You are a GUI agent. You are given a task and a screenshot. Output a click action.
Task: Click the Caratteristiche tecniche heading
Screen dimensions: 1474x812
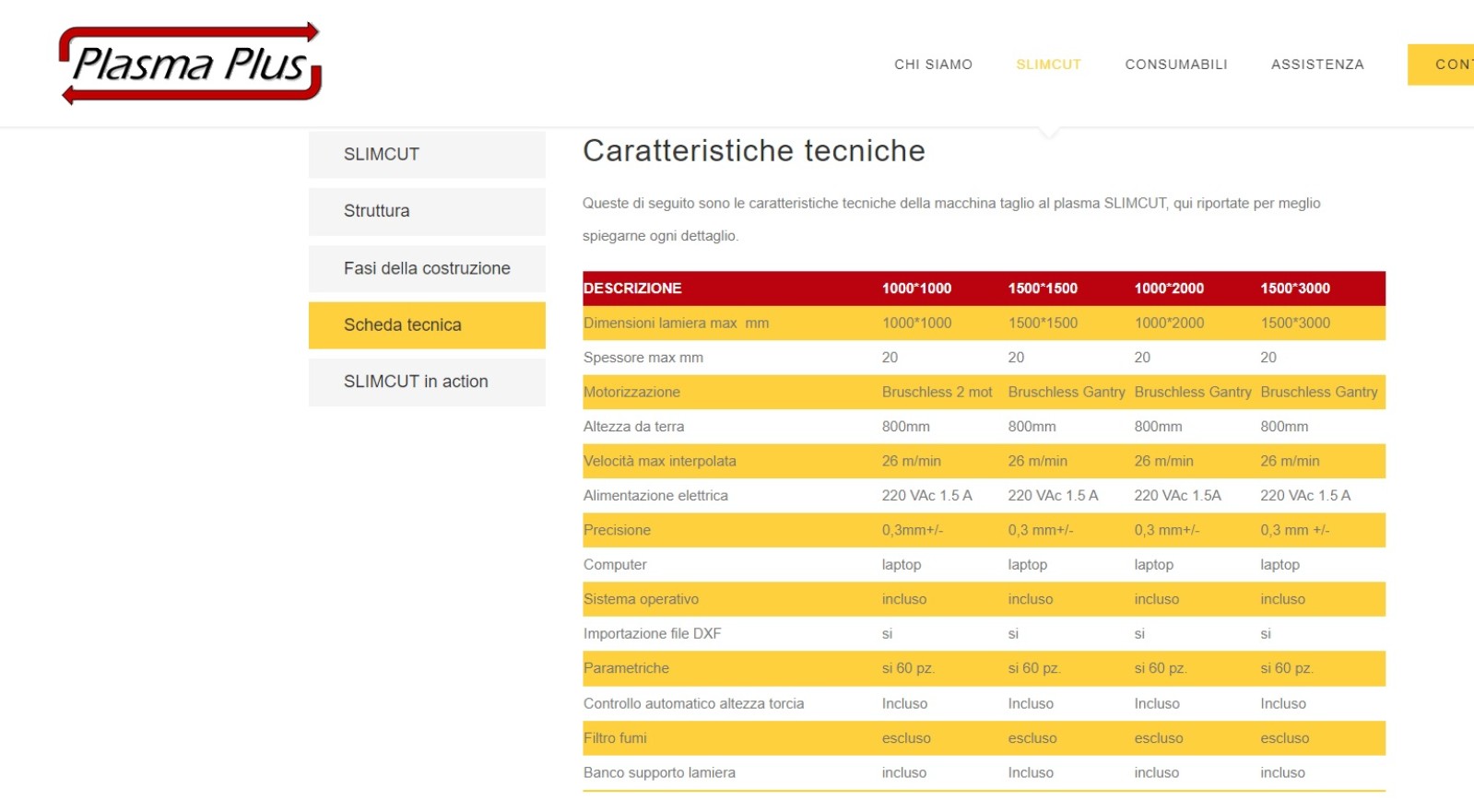tap(754, 150)
